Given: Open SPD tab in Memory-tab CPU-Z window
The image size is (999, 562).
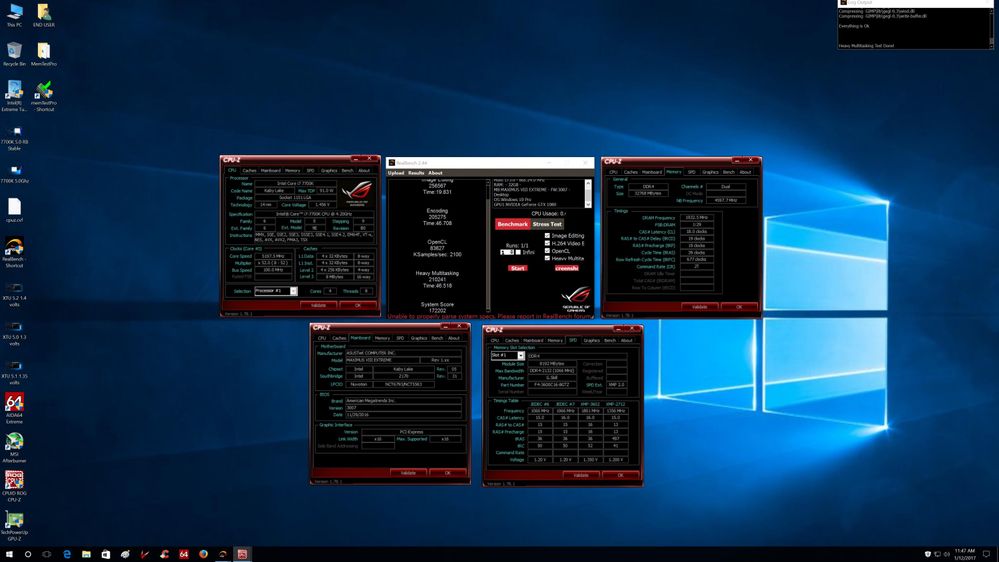Looking at the screenshot, I should click(691, 172).
